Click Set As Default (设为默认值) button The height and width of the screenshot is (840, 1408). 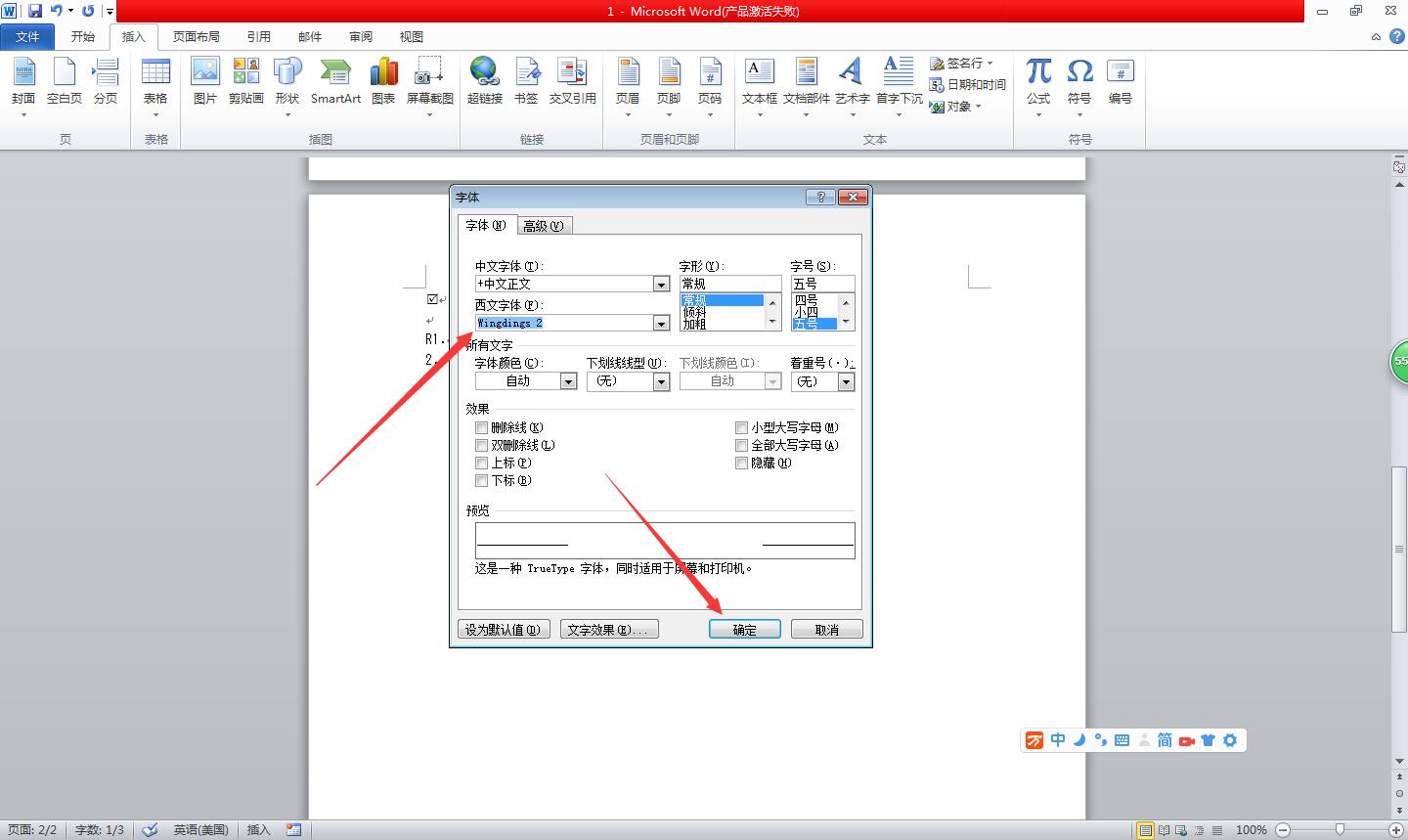click(504, 630)
